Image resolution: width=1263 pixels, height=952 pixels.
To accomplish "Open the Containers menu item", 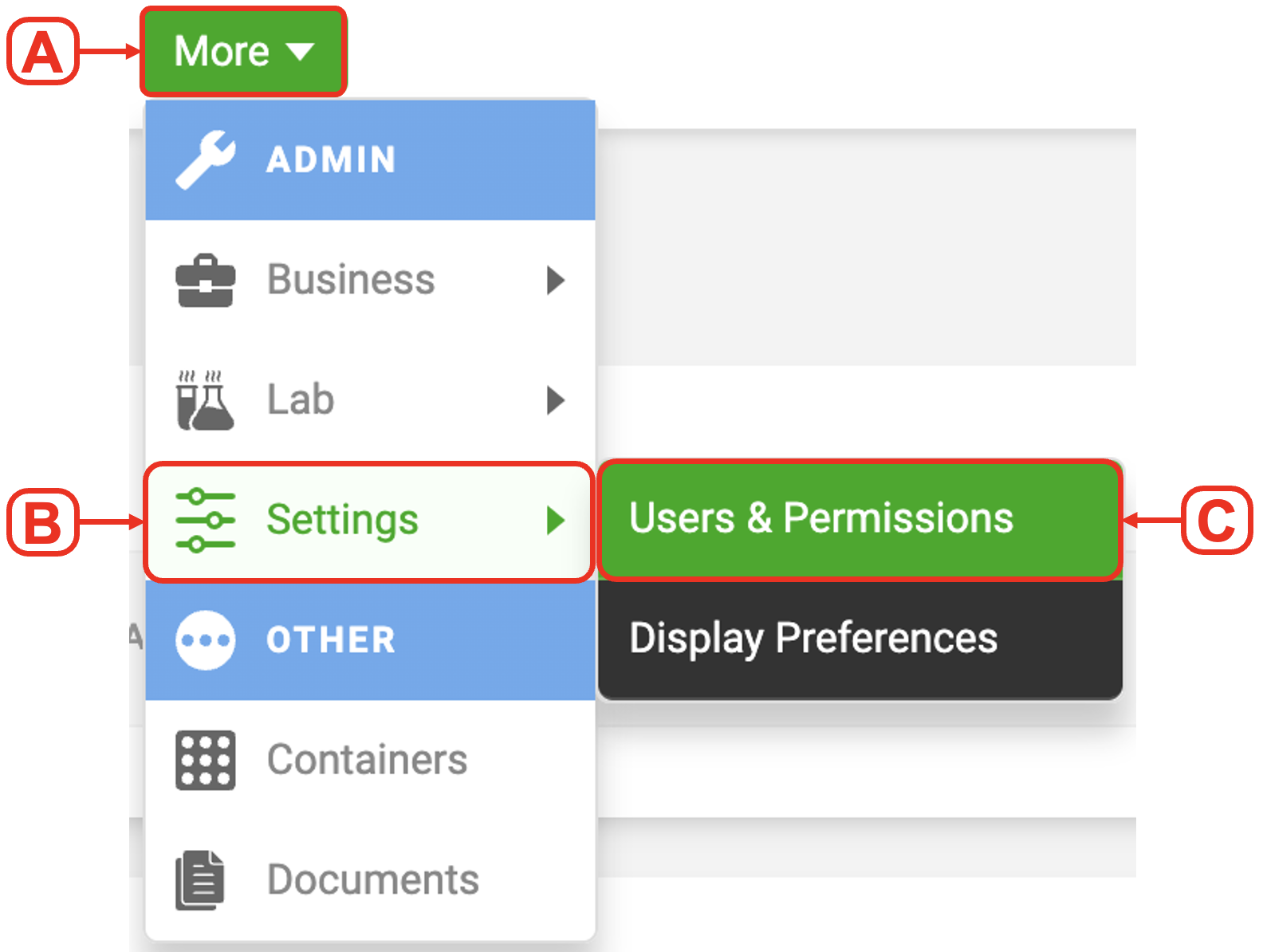I will (370, 760).
